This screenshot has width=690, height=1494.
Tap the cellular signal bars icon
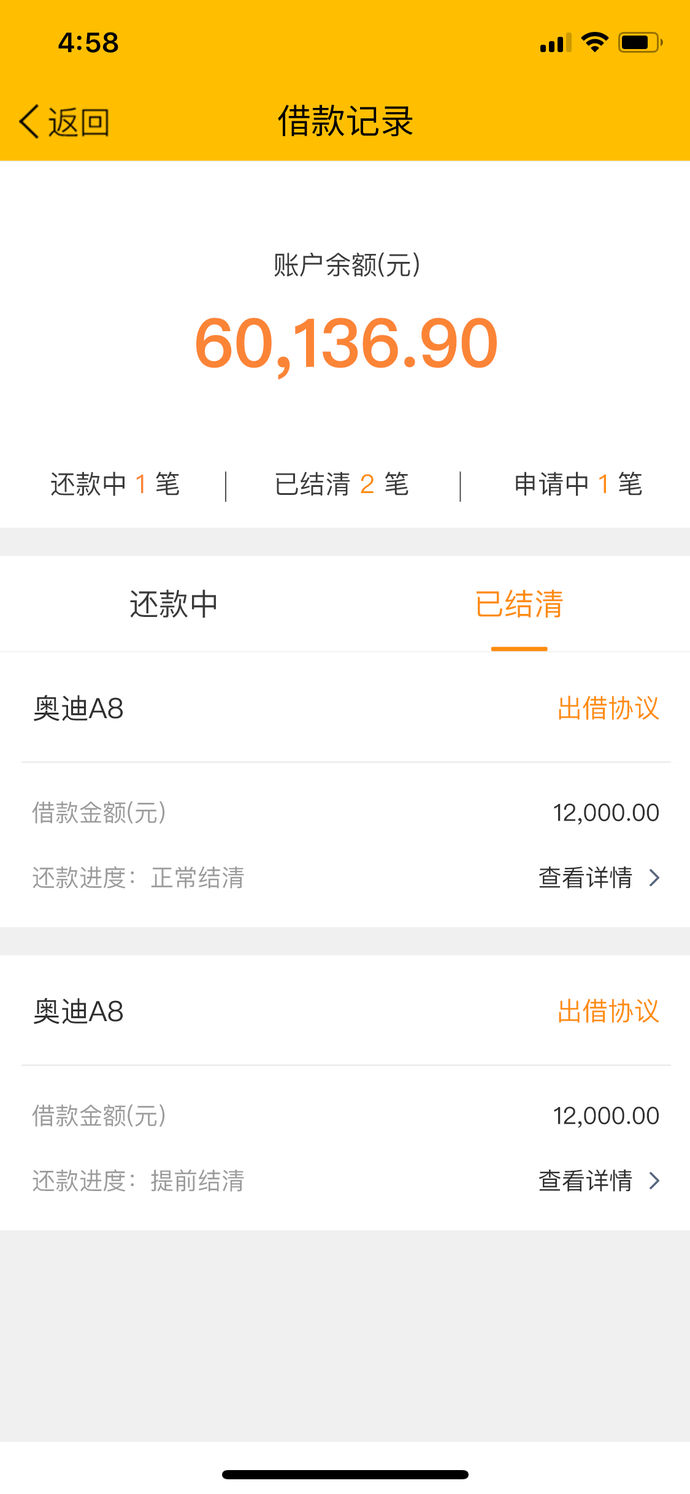click(x=555, y=43)
